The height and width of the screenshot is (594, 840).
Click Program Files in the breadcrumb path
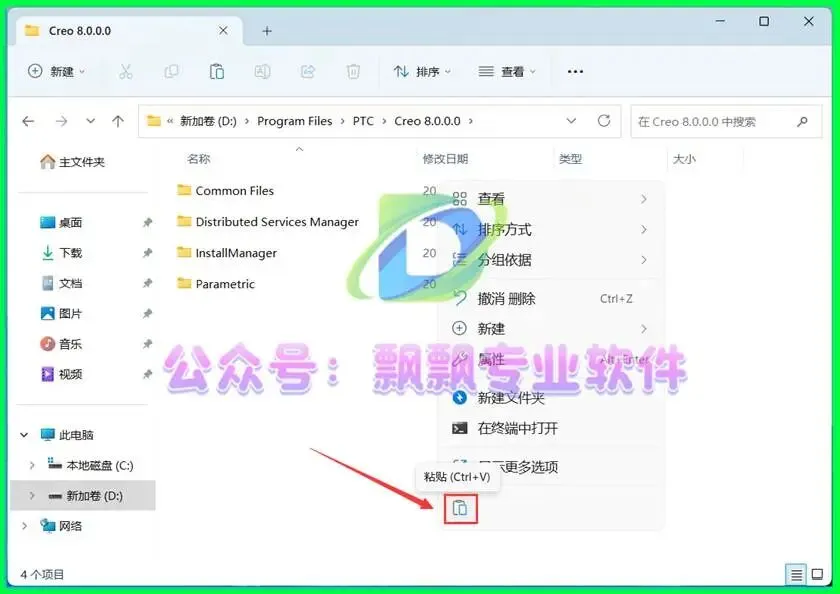pyautogui.click(x=295, y=121)
